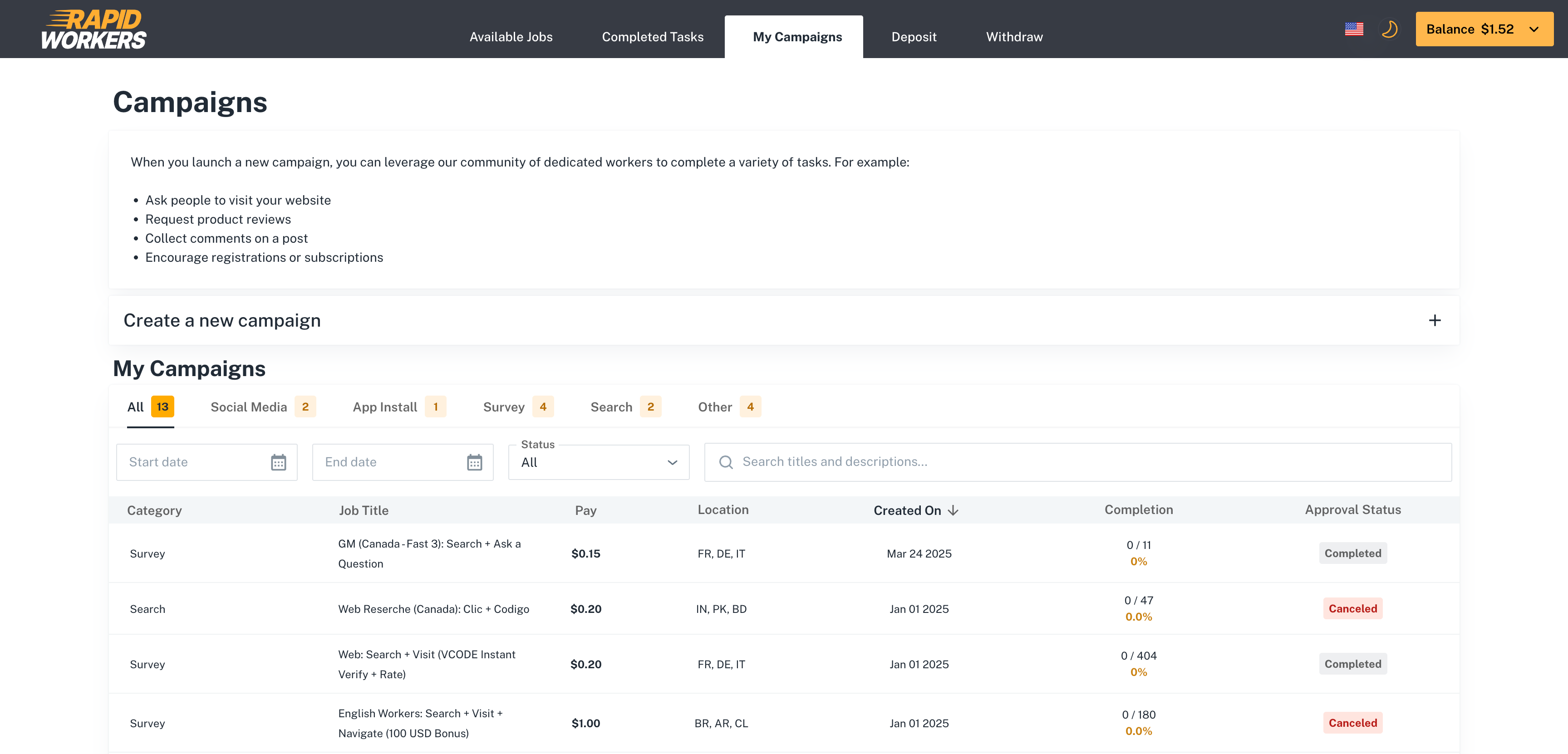Viewport: 1568px width, 754px height.
Task: Toggle dark mode with the moon icon
Action: 1389,29
